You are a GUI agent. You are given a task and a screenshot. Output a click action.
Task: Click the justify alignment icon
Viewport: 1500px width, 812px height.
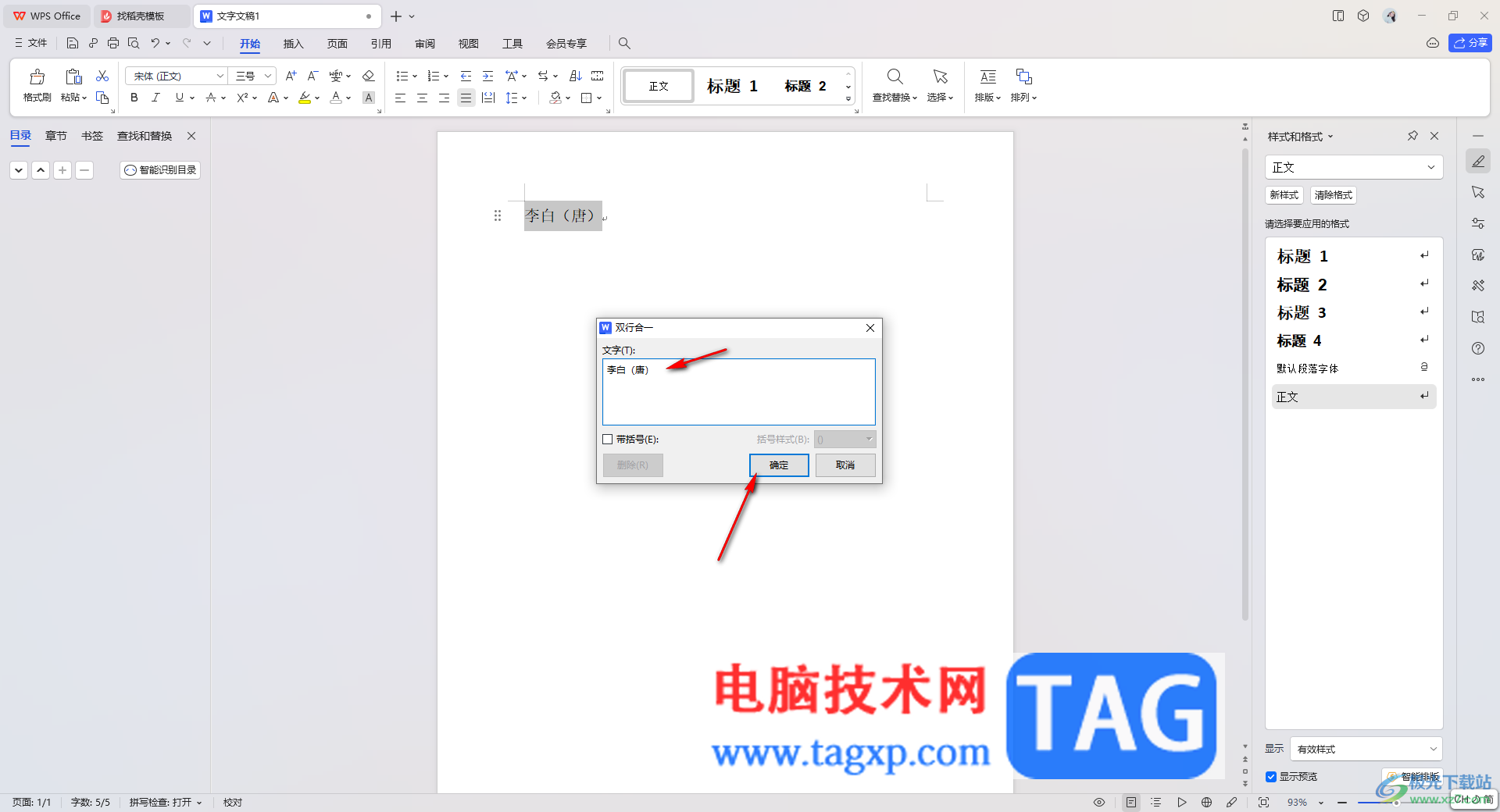click(x=466, y=98)
